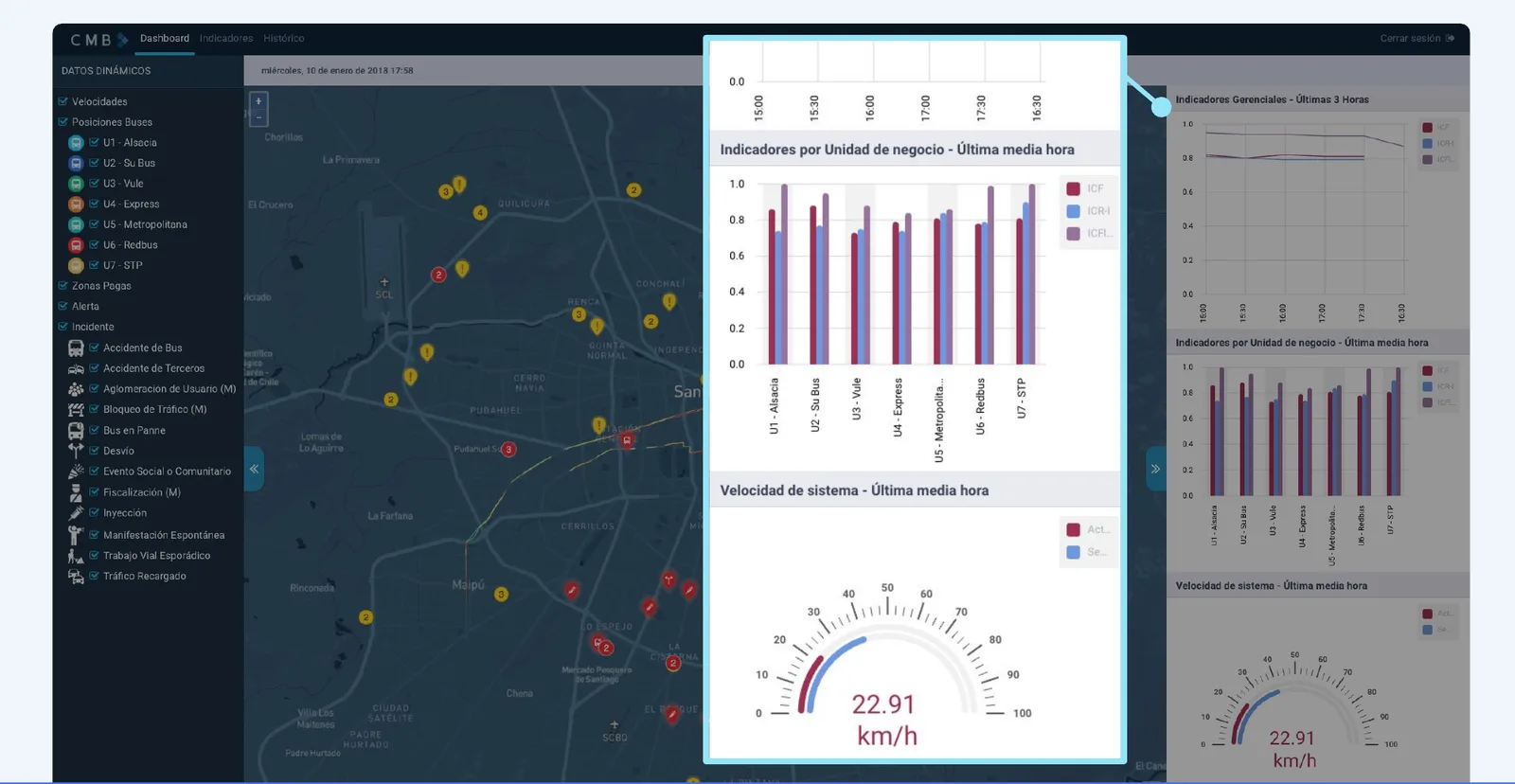1515x784 pixels.
Task: Zoom in on the map with plus button
Action: click(x=258, y=100)
